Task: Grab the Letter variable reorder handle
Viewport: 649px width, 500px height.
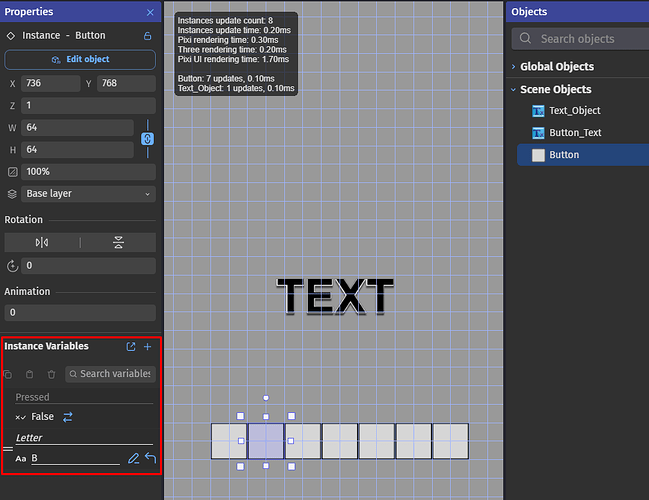Action: (x=8, y=449)
